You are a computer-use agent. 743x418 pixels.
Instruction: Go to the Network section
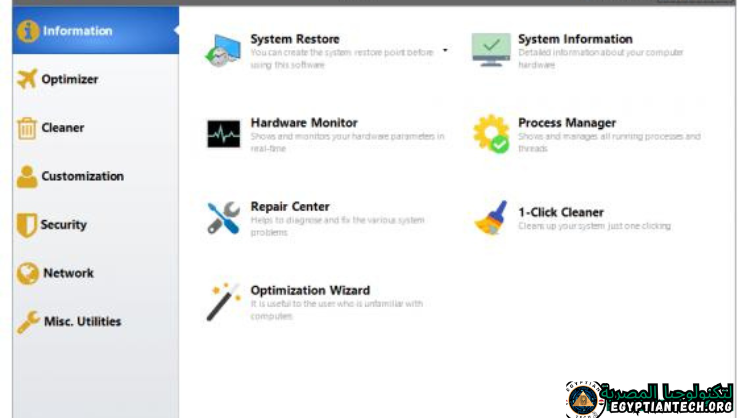tap(67, 273)
